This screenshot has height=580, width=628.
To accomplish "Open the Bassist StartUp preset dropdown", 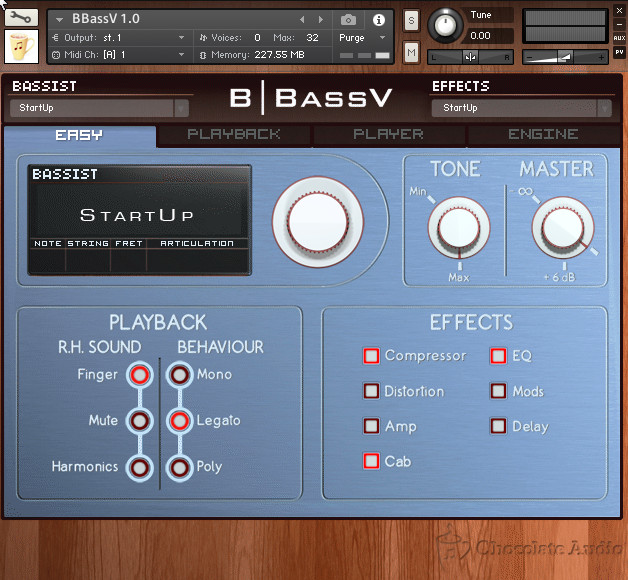I will (x=99, y=108).
